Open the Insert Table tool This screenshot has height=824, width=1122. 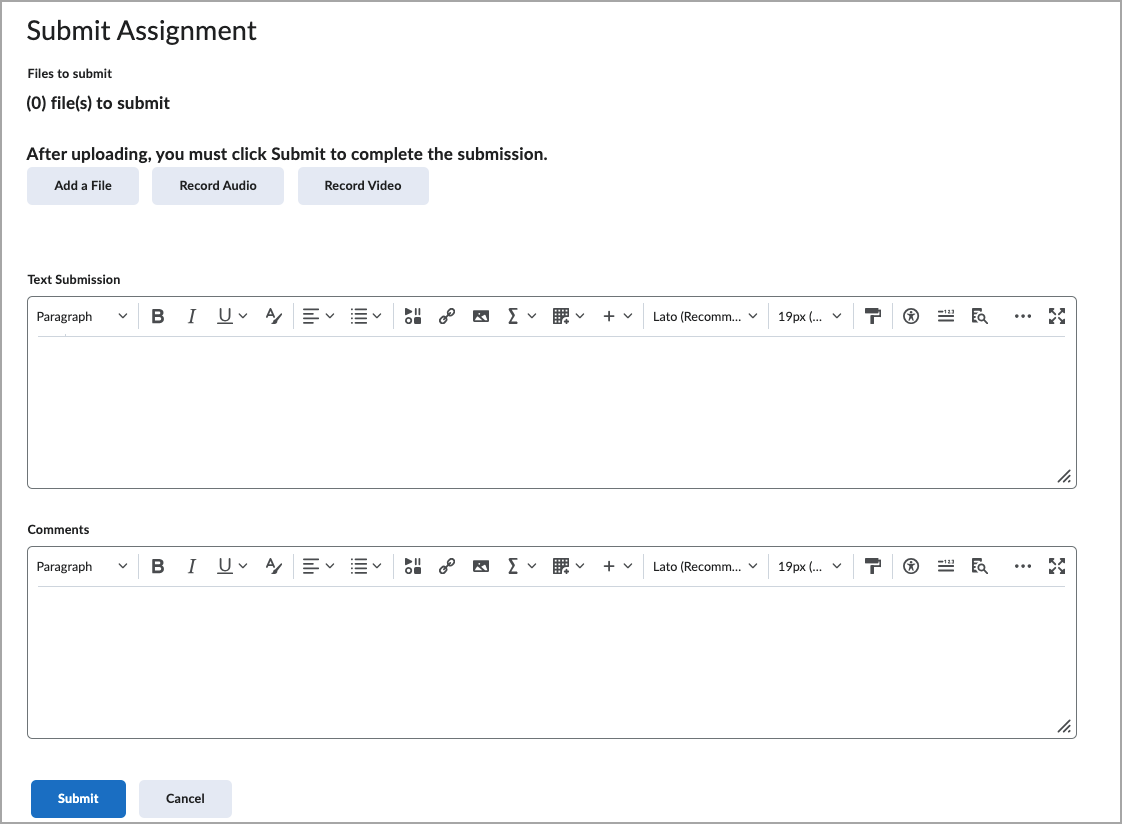pyautogui.click(x=562, y=315)
